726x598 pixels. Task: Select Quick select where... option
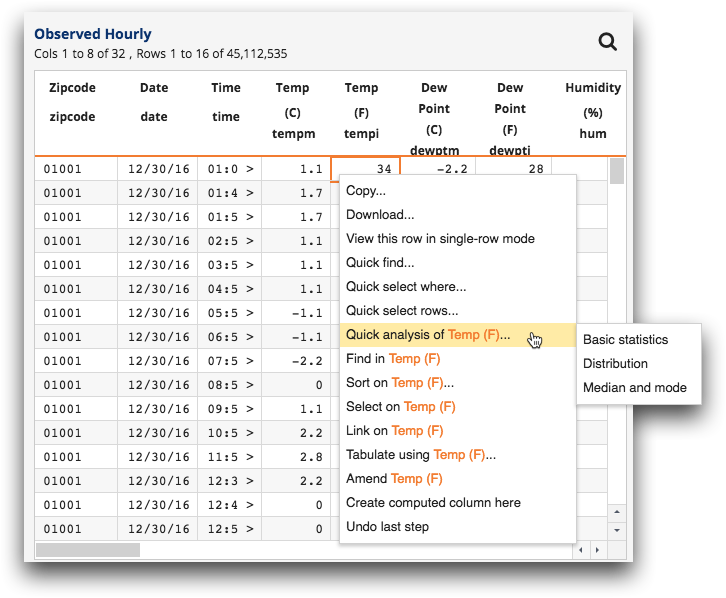click(457, 287)
